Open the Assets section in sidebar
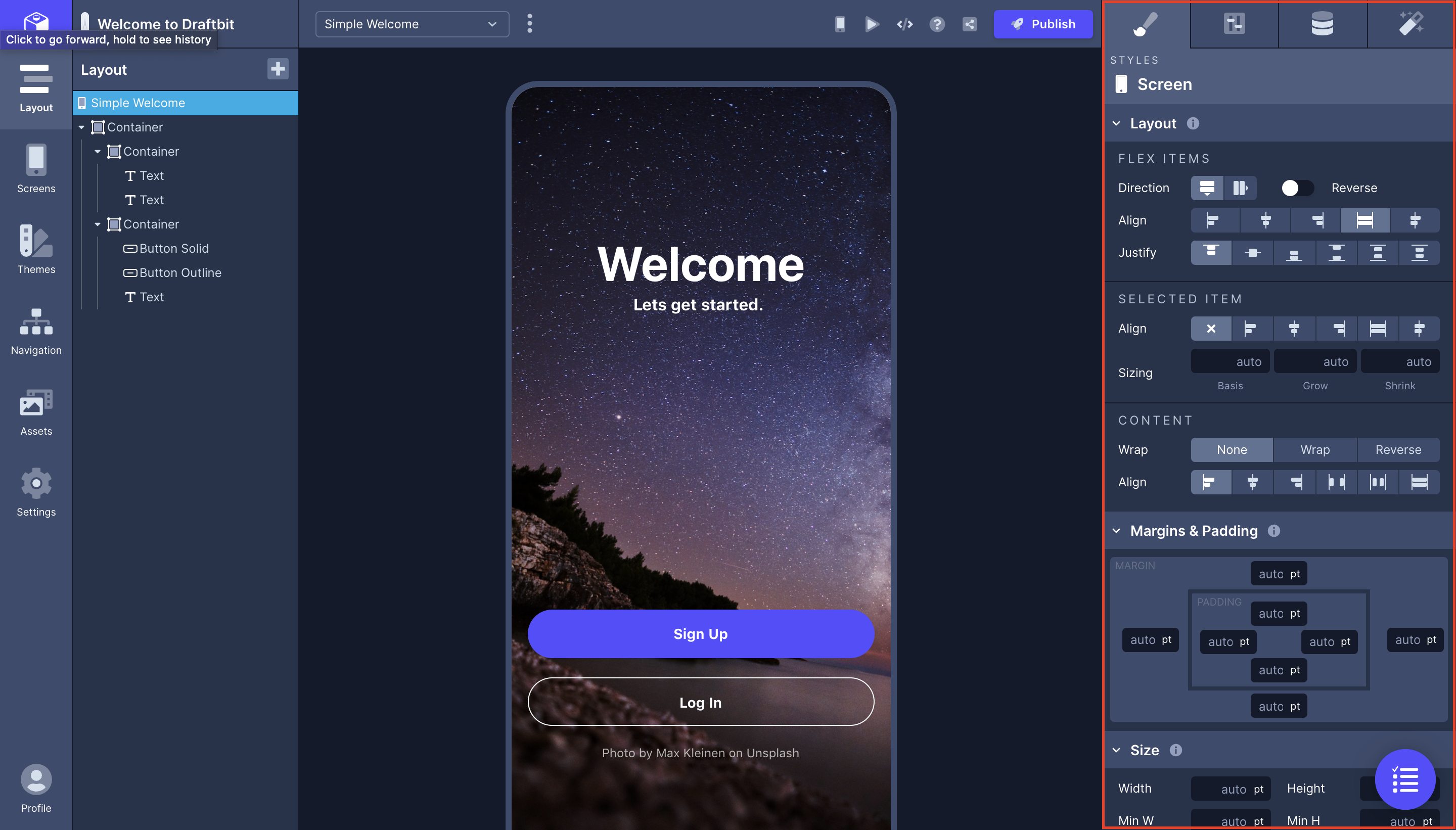1456x830 pixels. click(36, 411)
